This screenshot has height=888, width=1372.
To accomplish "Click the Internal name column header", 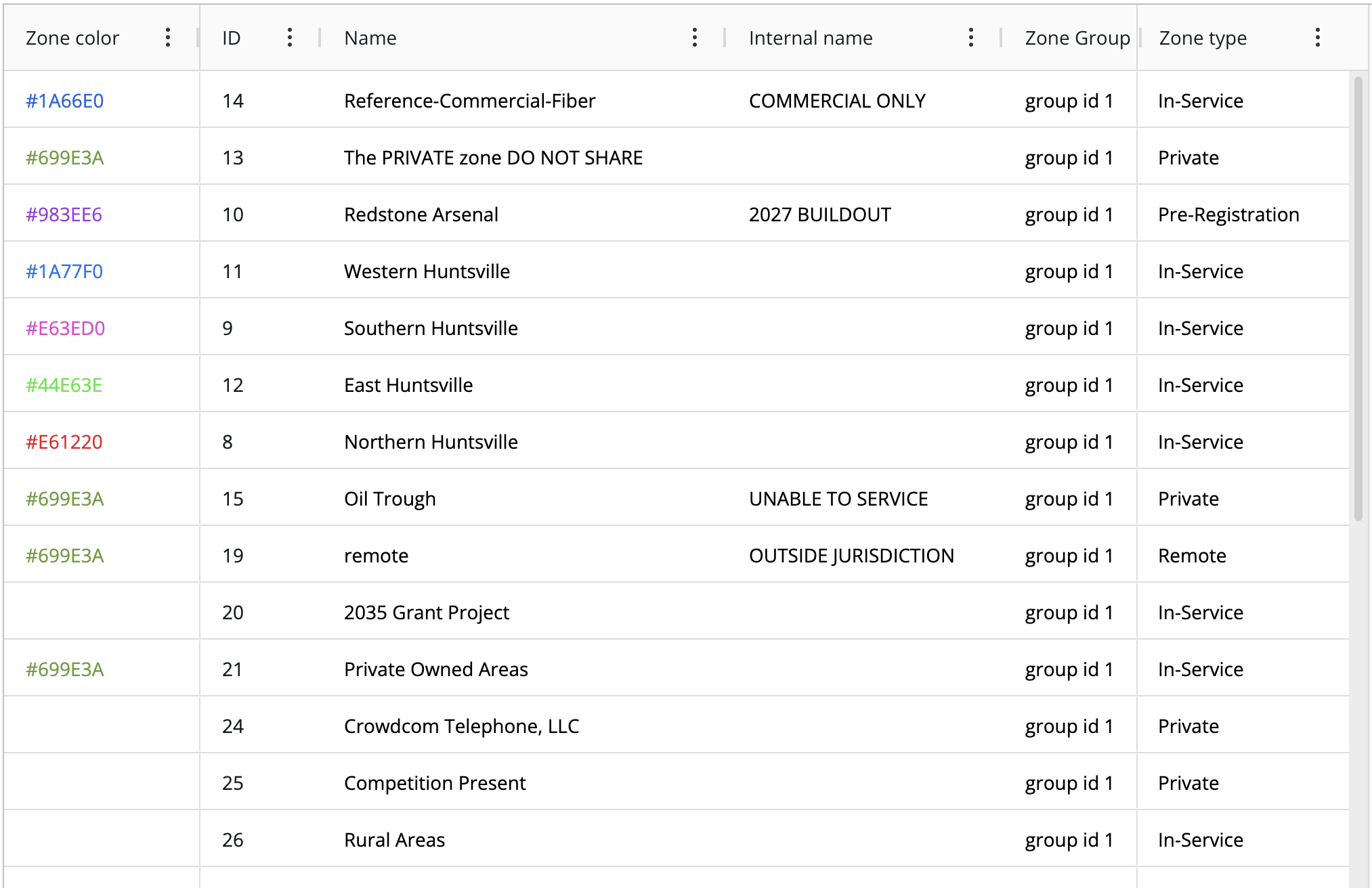I will click(810, 38).
